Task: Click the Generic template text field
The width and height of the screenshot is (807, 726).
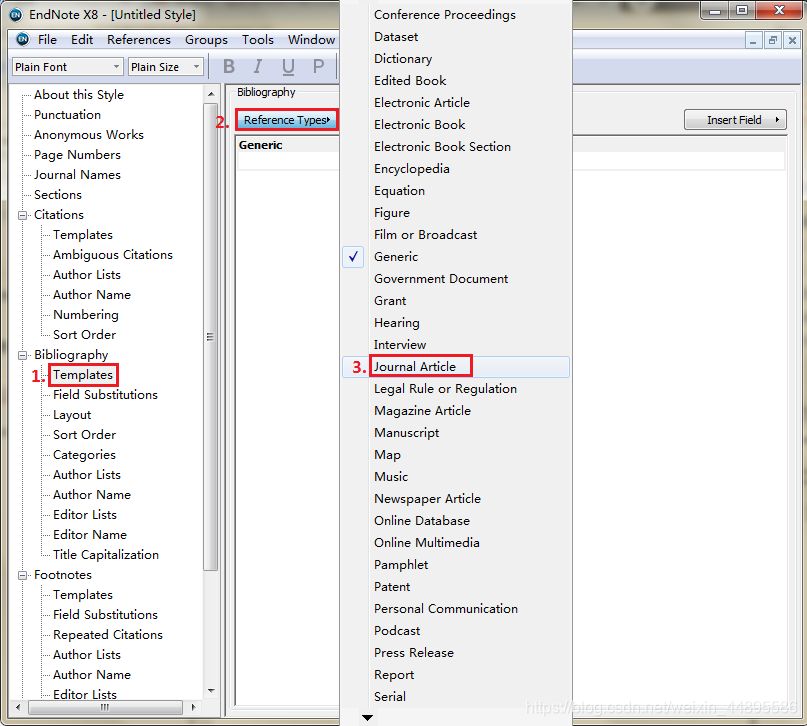Action: (511, 162)
